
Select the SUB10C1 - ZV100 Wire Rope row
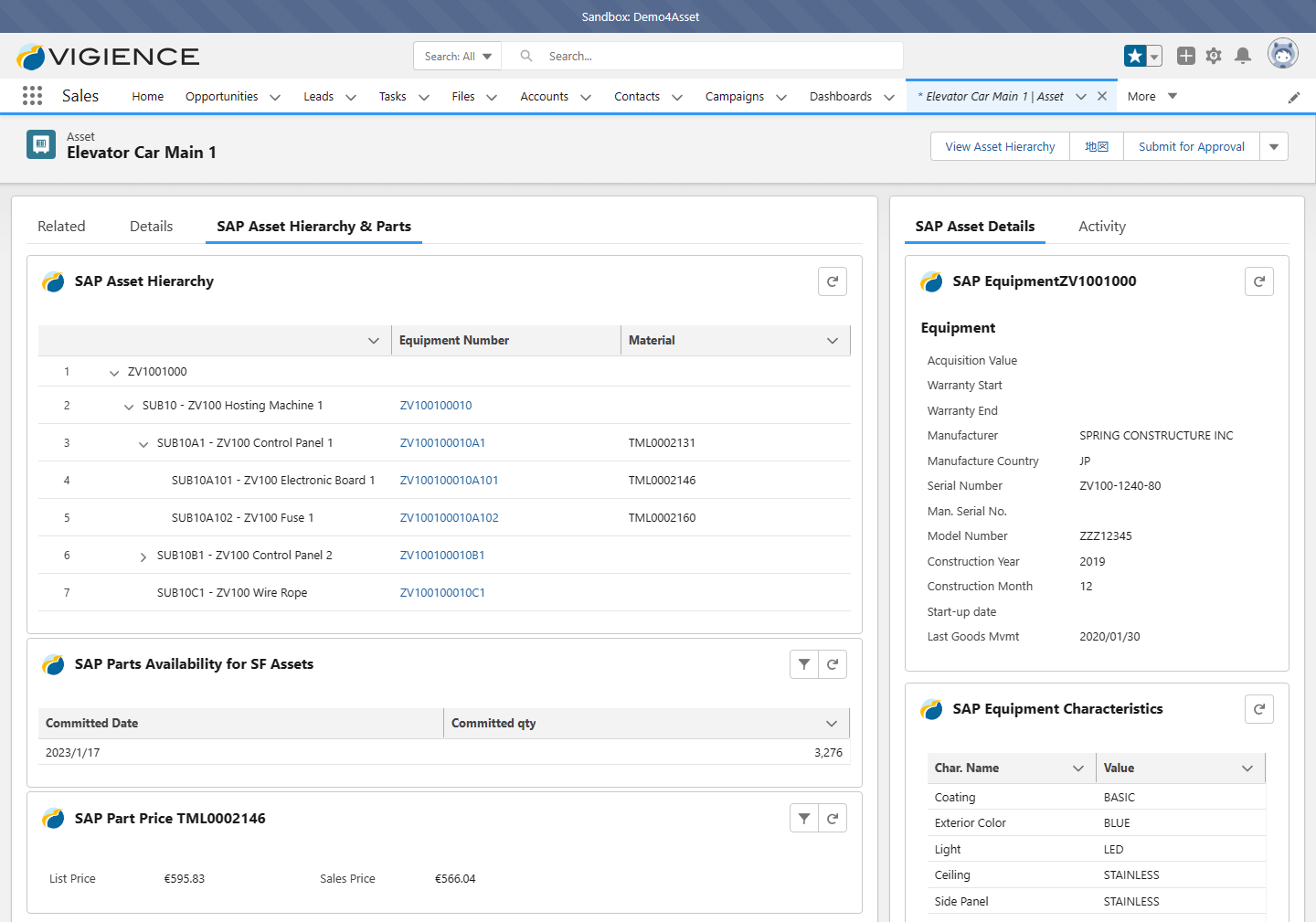click(x=444, y=593)
